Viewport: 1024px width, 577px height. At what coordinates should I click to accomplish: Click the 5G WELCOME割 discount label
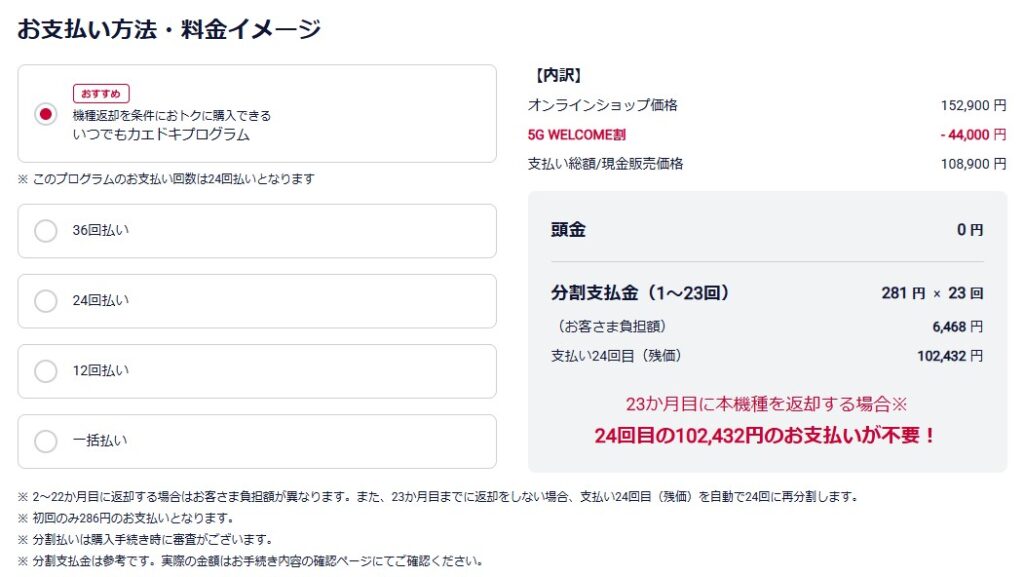coord(577,134)
